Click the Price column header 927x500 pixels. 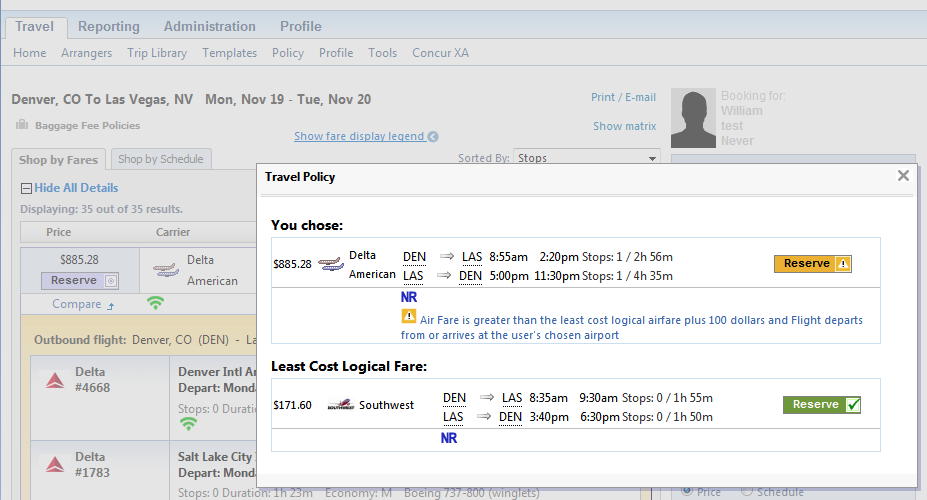pyautogui.click(x=59, y=232)
